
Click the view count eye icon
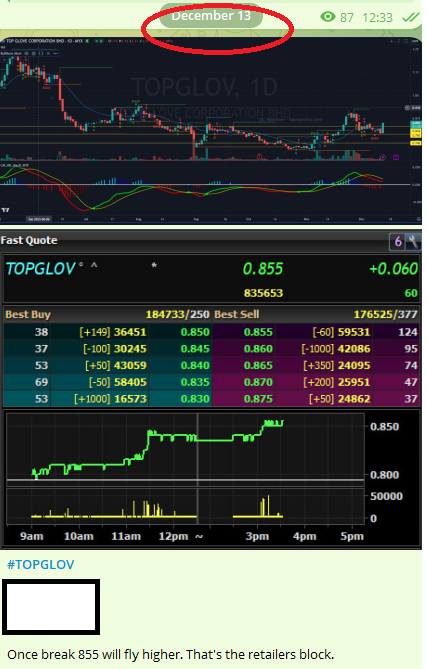pos(328,17)
